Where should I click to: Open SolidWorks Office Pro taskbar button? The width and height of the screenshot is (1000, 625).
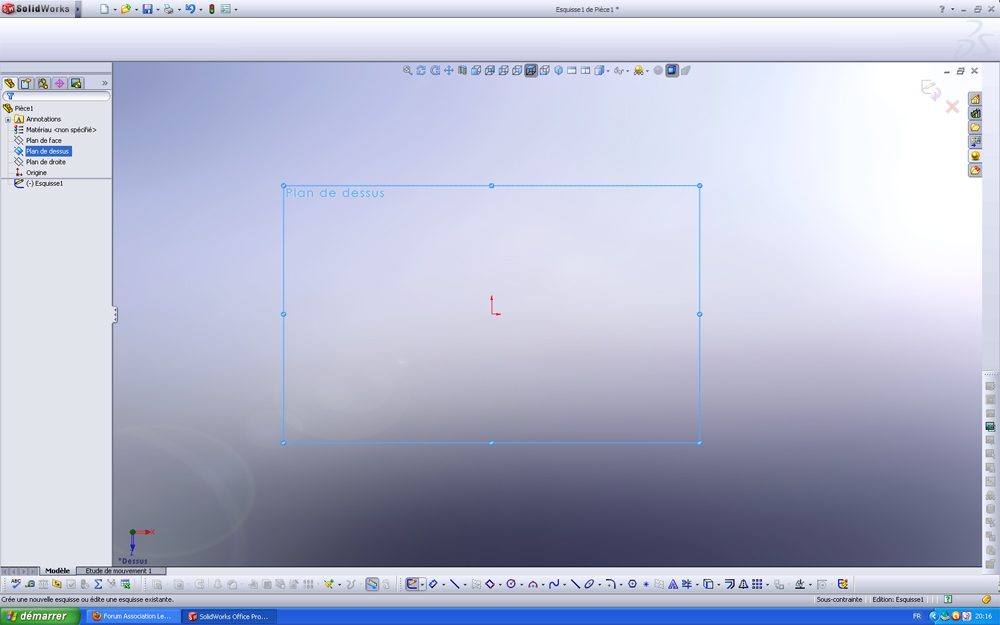(230, 616)
